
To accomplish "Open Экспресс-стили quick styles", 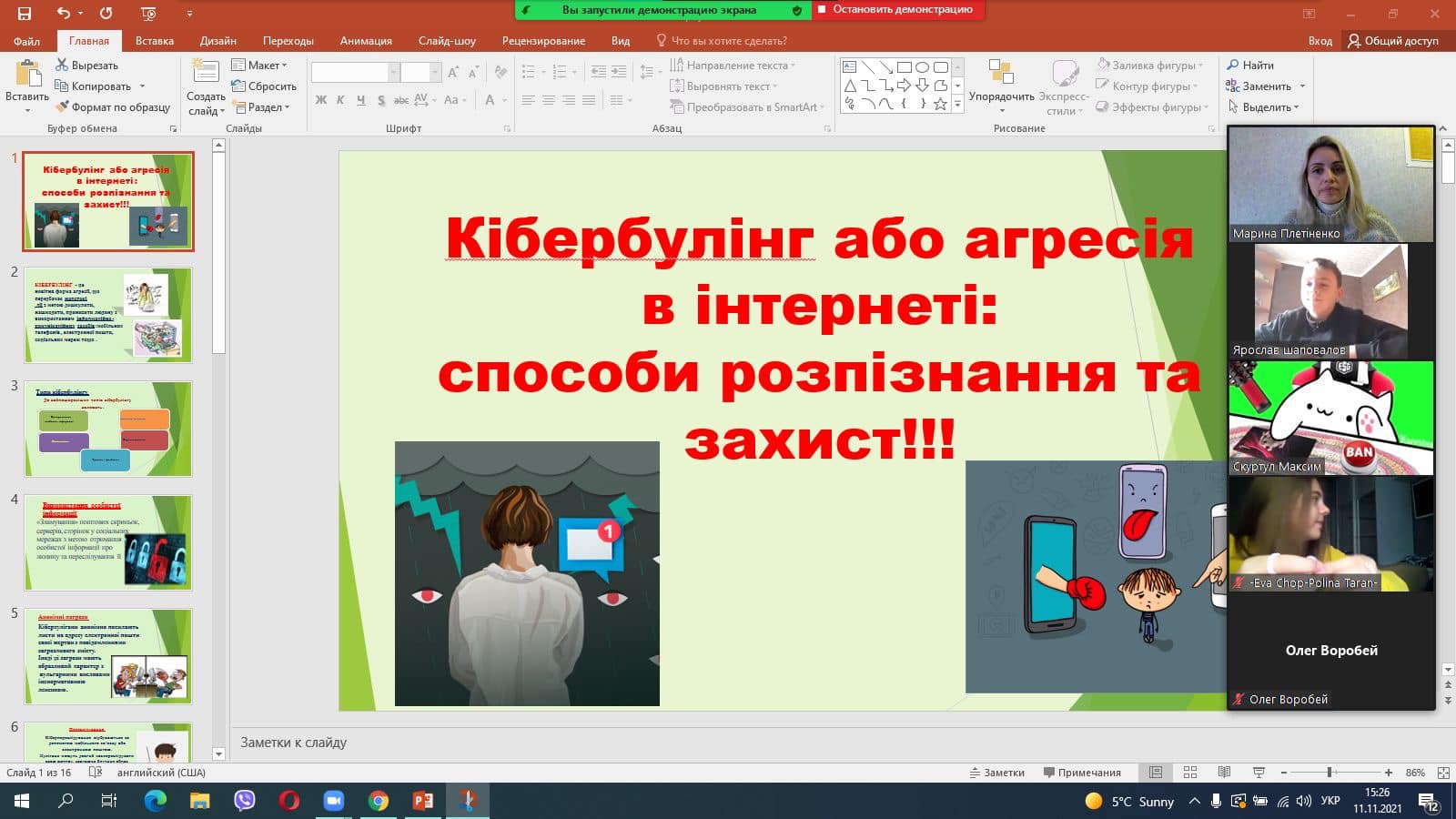I will [x=1063, y=86].
